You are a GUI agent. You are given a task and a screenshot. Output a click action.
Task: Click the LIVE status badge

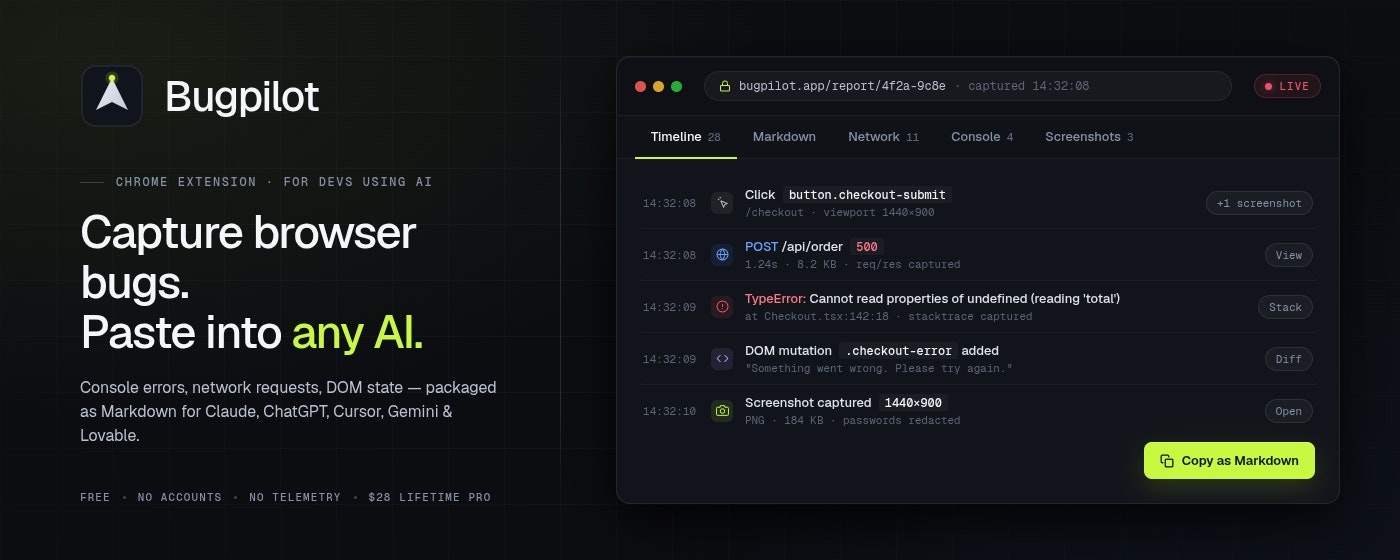tap(1287, 86)
